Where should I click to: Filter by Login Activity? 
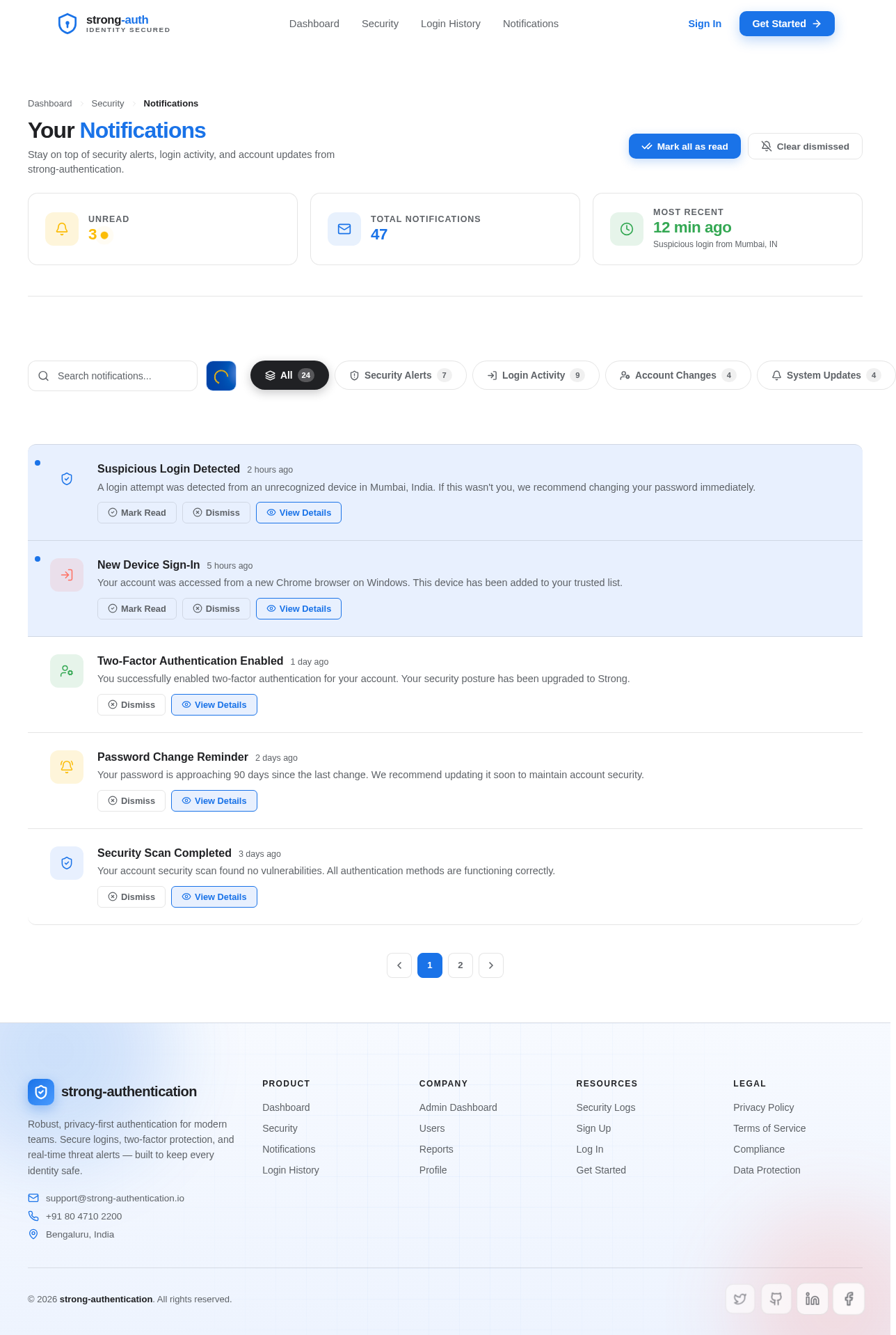[536, 375]
